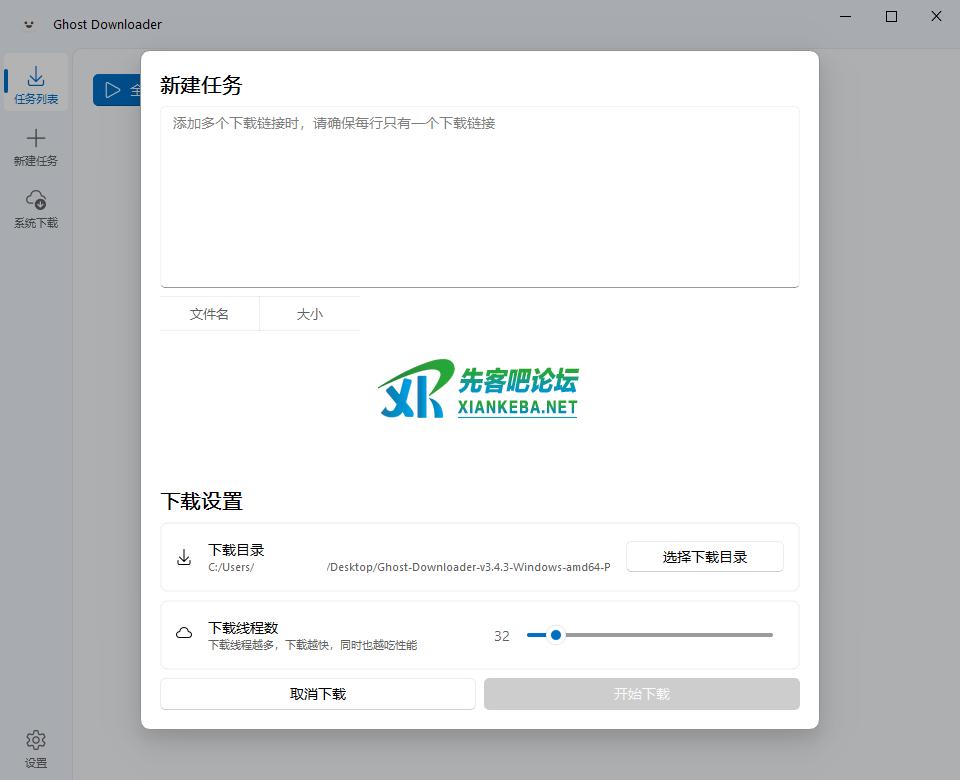This screenshot has height=780, width=960.
Task: Click the 新建任务 plus icon in sidebar
Action: pyautogui.click(x=36, y=139)
